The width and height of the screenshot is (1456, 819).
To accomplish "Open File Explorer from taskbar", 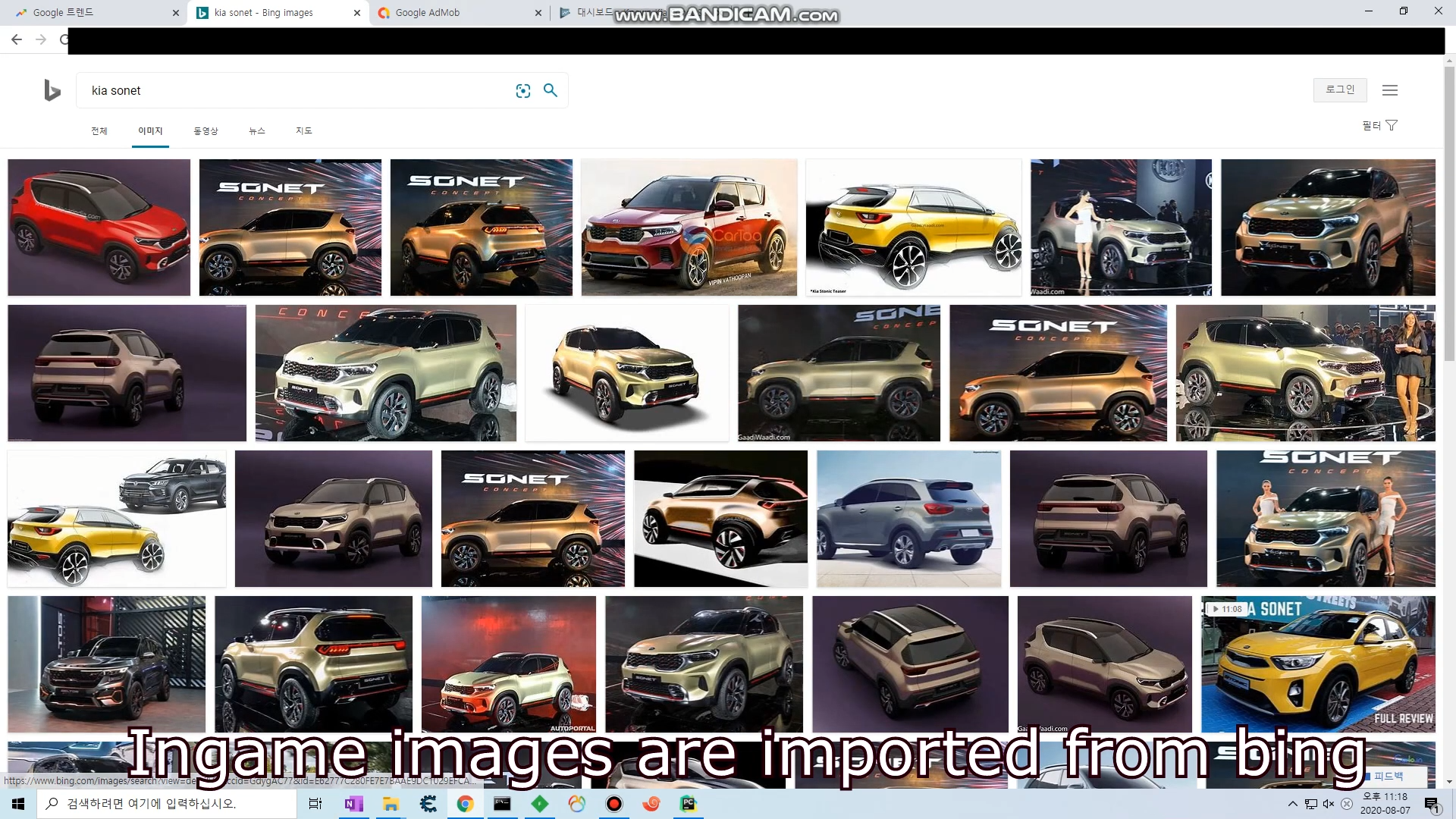I will pyautogui.click(x=391, y=803).
